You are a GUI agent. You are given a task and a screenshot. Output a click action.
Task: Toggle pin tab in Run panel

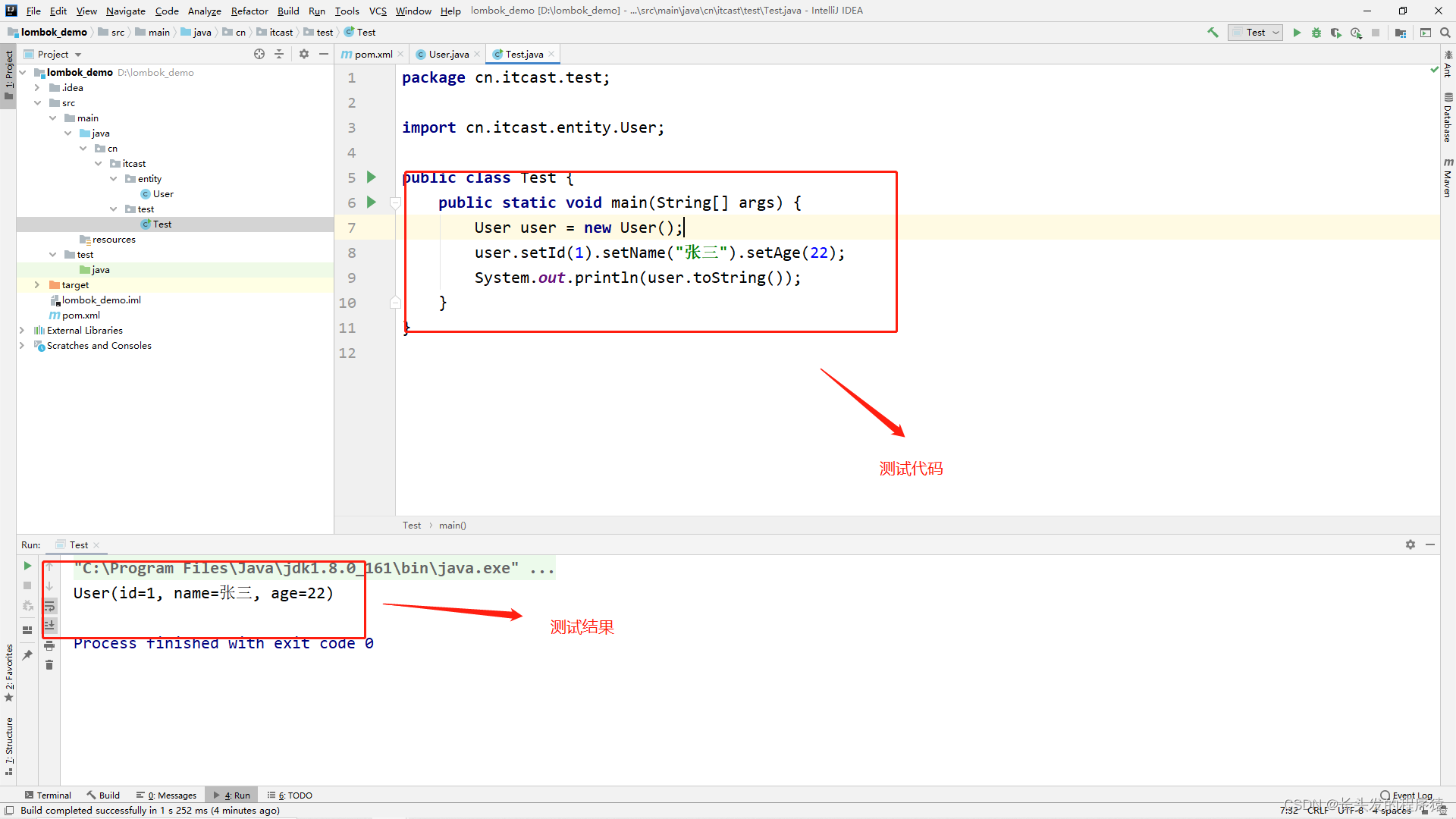coord(27,655)
